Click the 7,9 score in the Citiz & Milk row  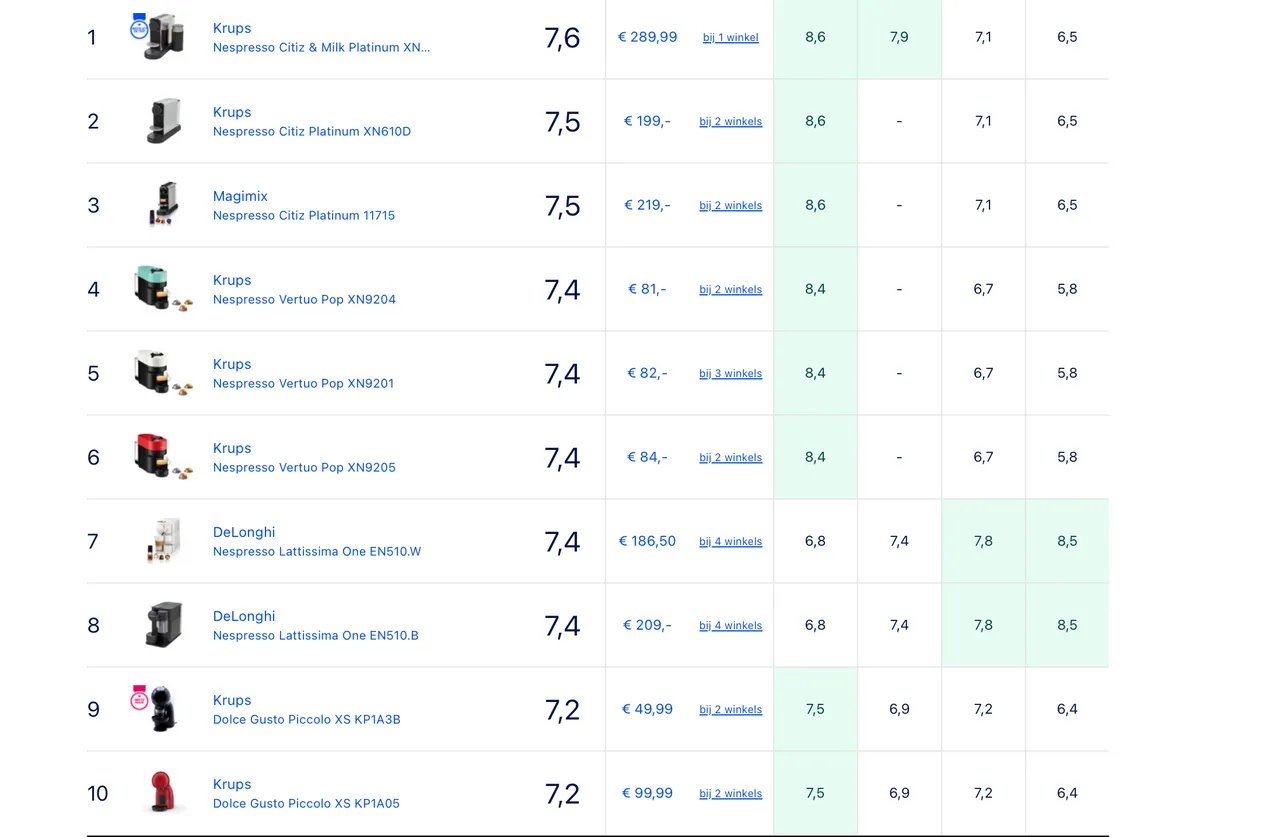(x=899, y=37)
